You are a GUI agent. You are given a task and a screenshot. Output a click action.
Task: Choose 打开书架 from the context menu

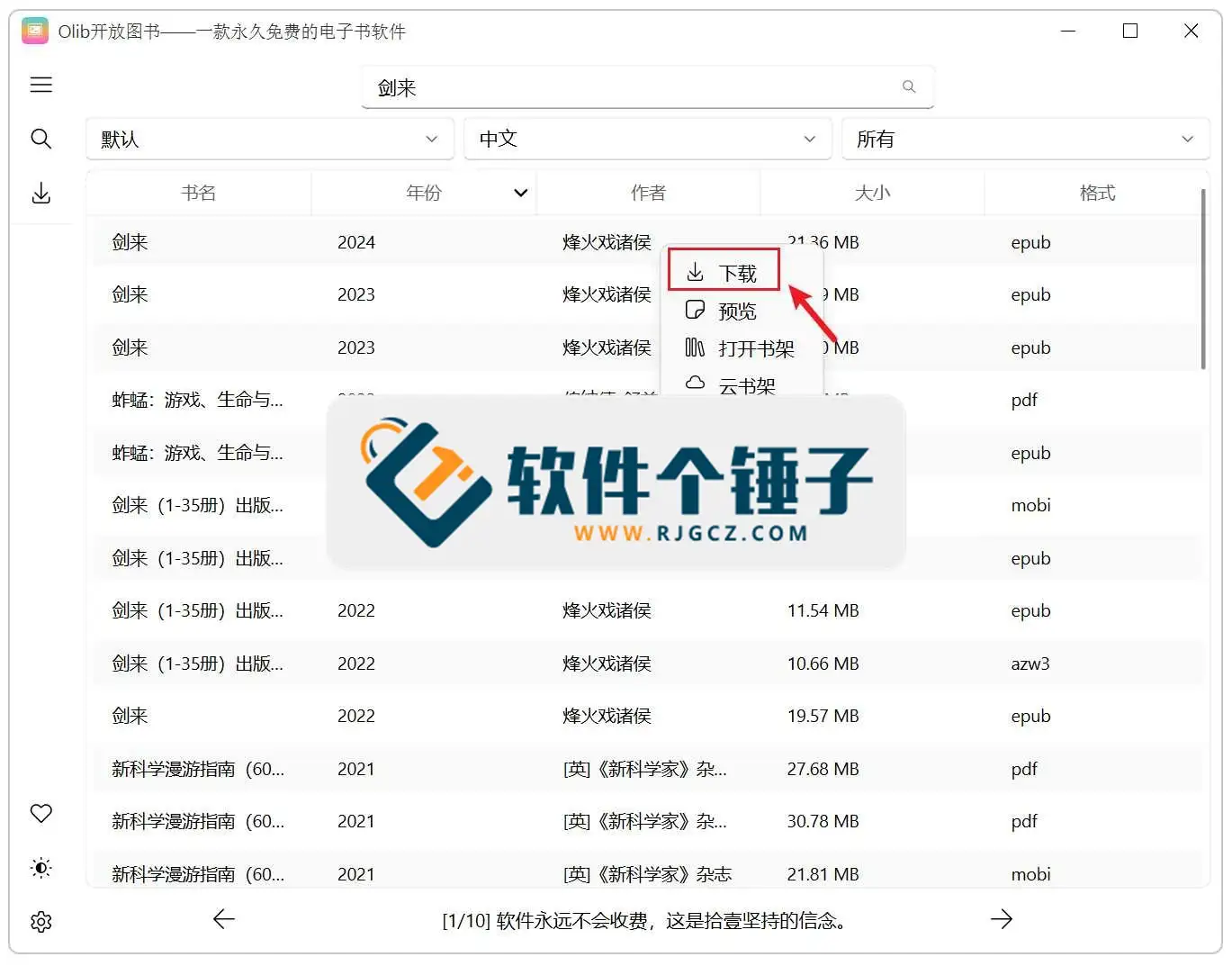click(741, 348)
